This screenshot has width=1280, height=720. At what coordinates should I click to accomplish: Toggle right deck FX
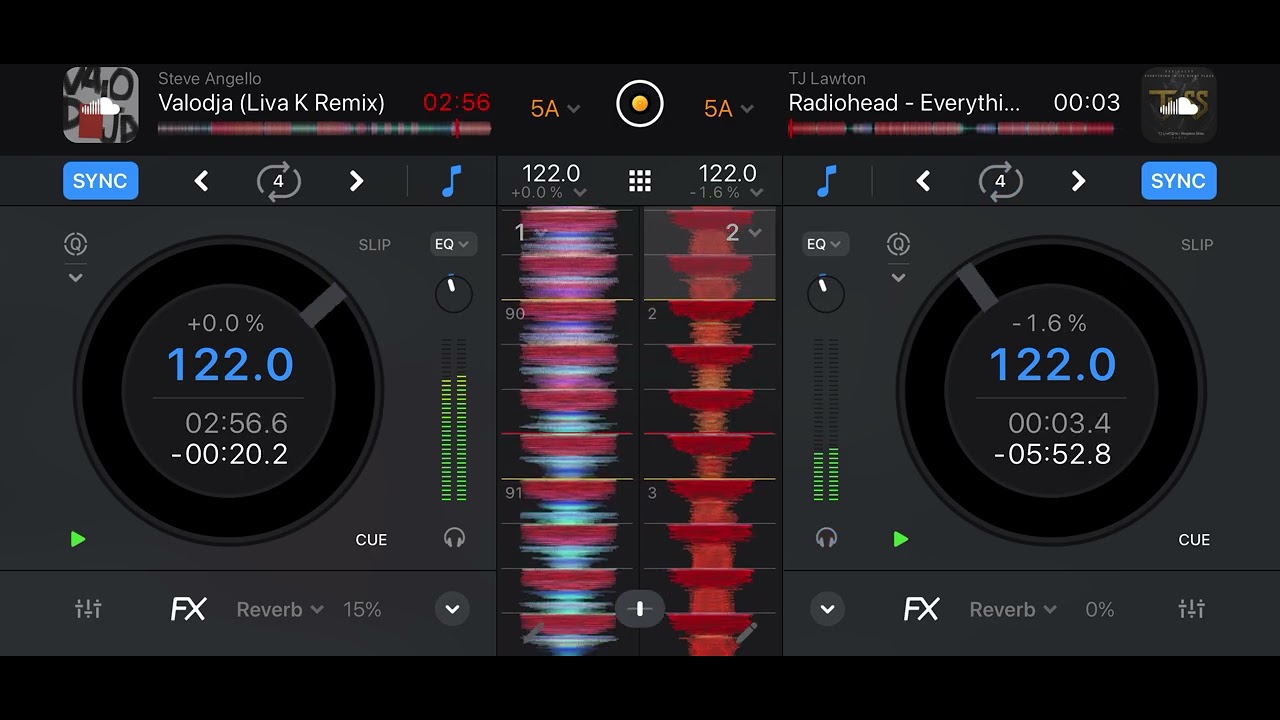pos(921,609)
